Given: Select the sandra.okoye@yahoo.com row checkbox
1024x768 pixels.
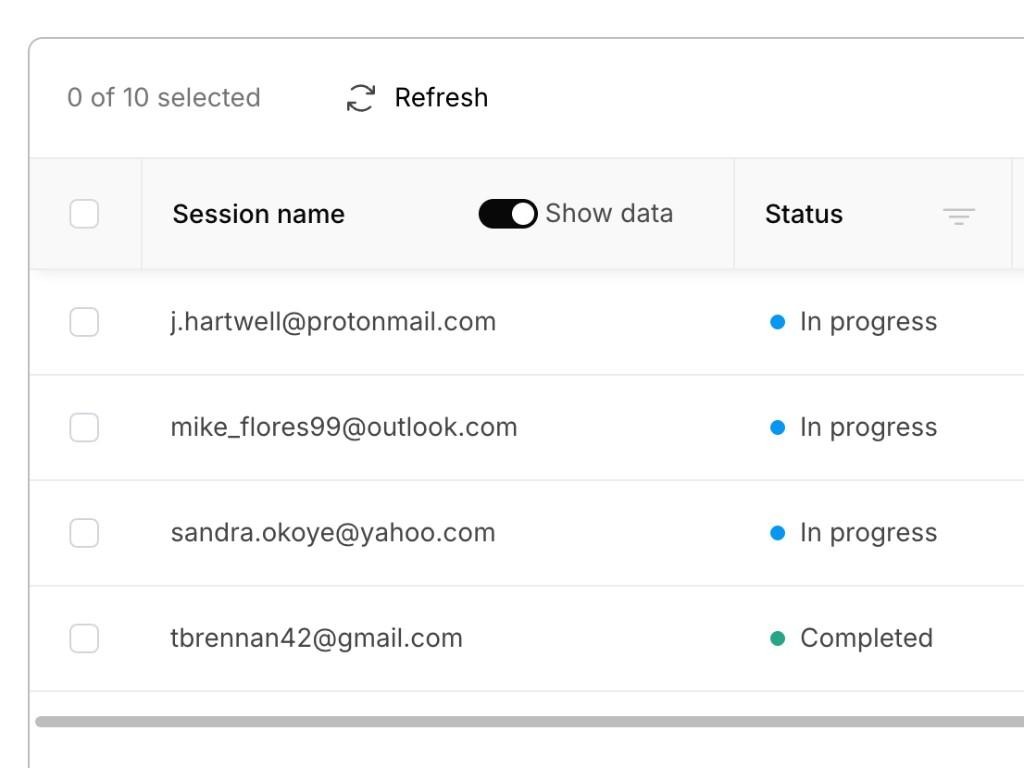Looking at the screenshot, I should tap(84, 533).
